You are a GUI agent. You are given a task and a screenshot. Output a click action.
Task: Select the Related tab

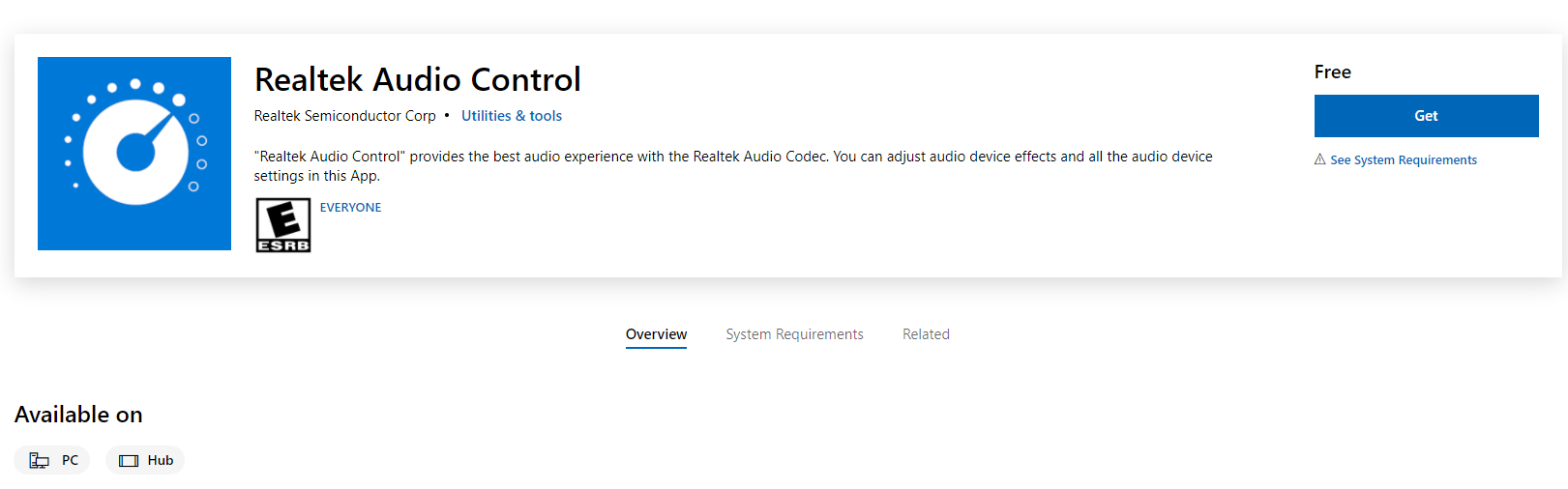click(926, 334)
